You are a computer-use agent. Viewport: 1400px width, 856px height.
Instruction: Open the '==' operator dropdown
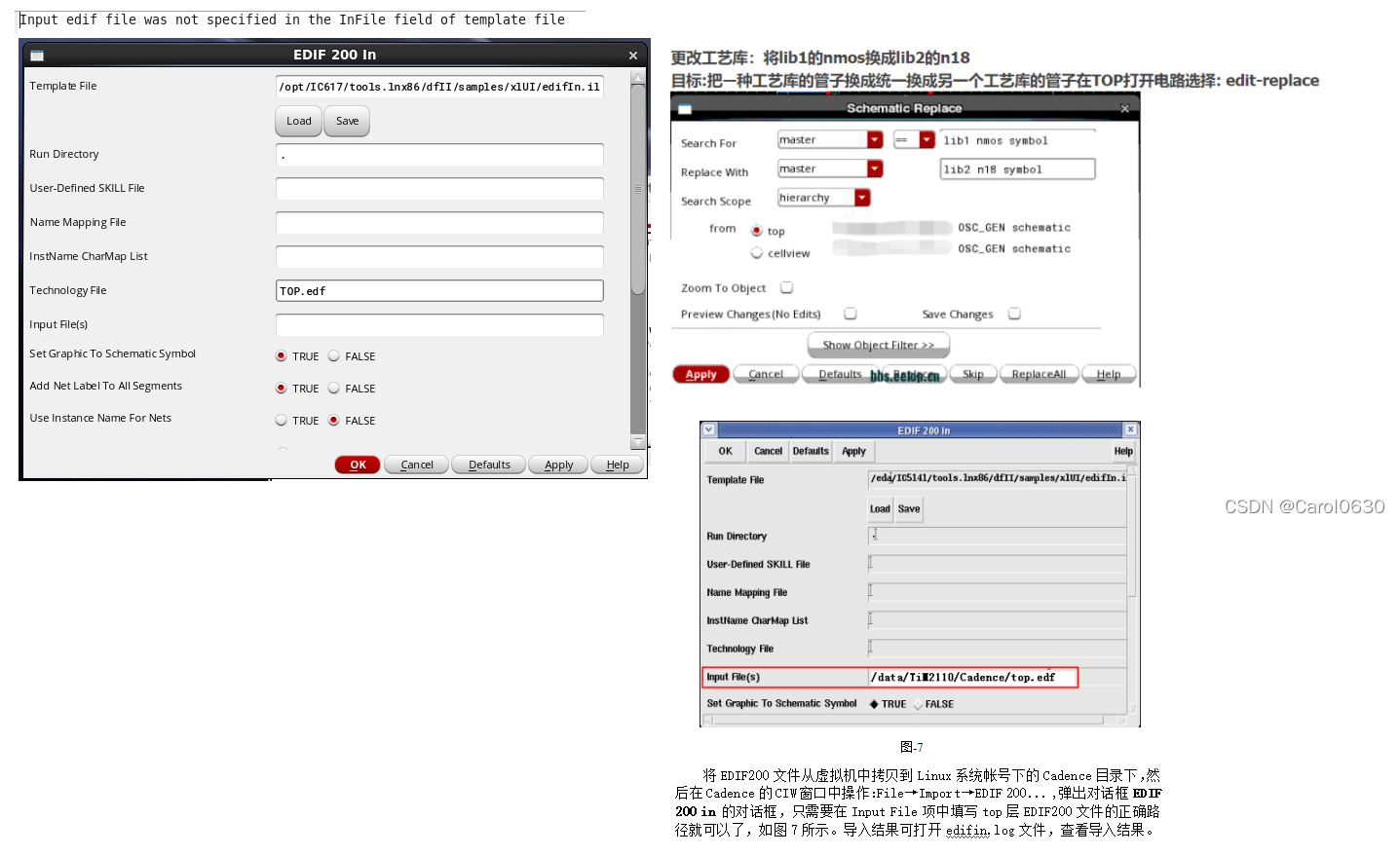coord(927,140)
